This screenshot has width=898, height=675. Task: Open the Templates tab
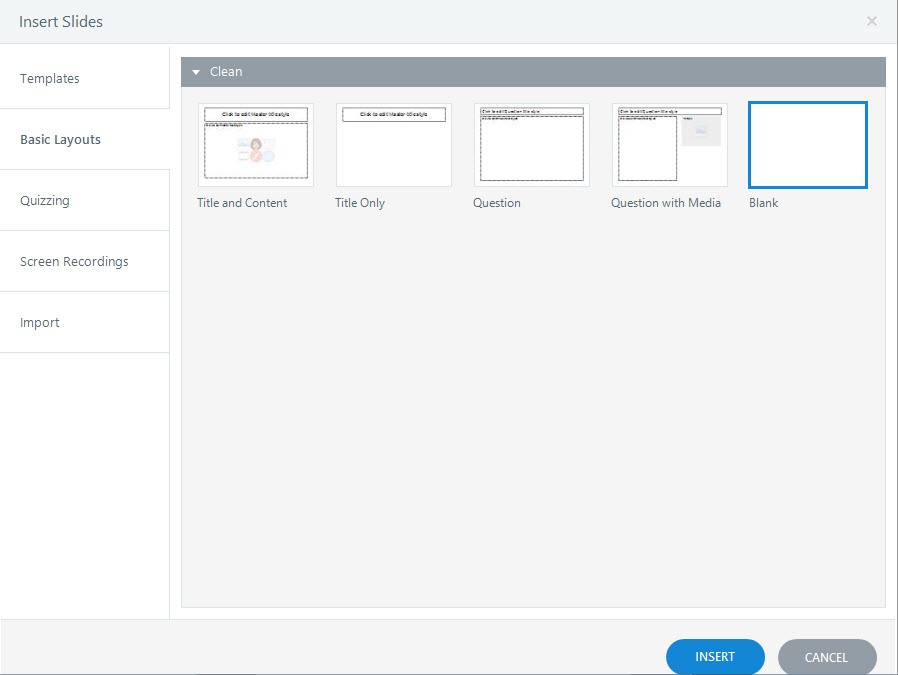coord(50,79)
